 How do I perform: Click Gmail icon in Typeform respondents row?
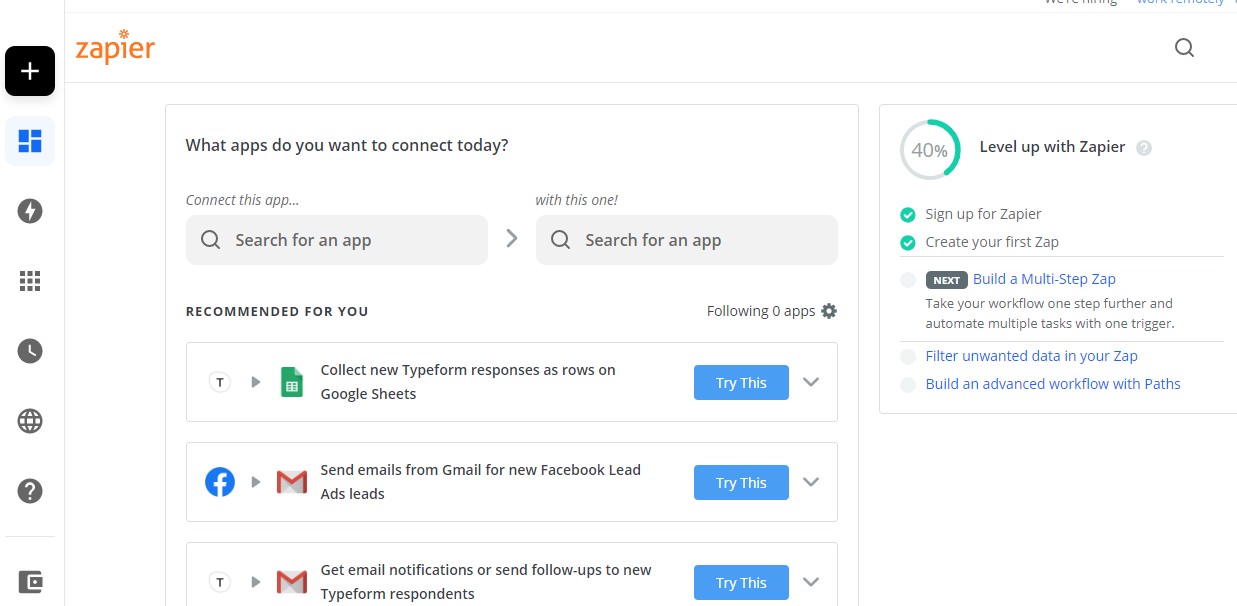(x=292, y=582)
